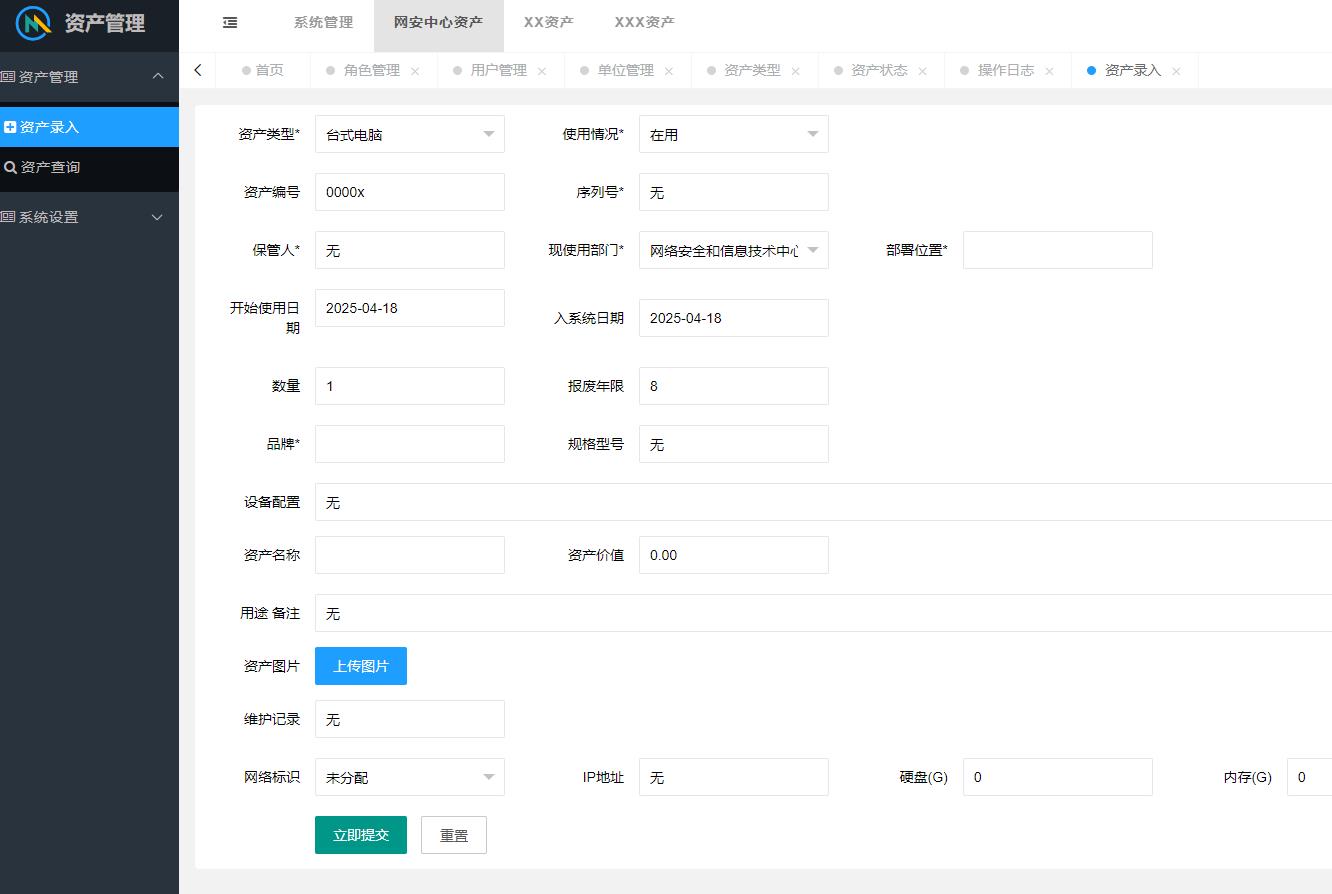Submit form with 立即提交 button
Viewport: 1332px width, 894px height.
[361, 835]
